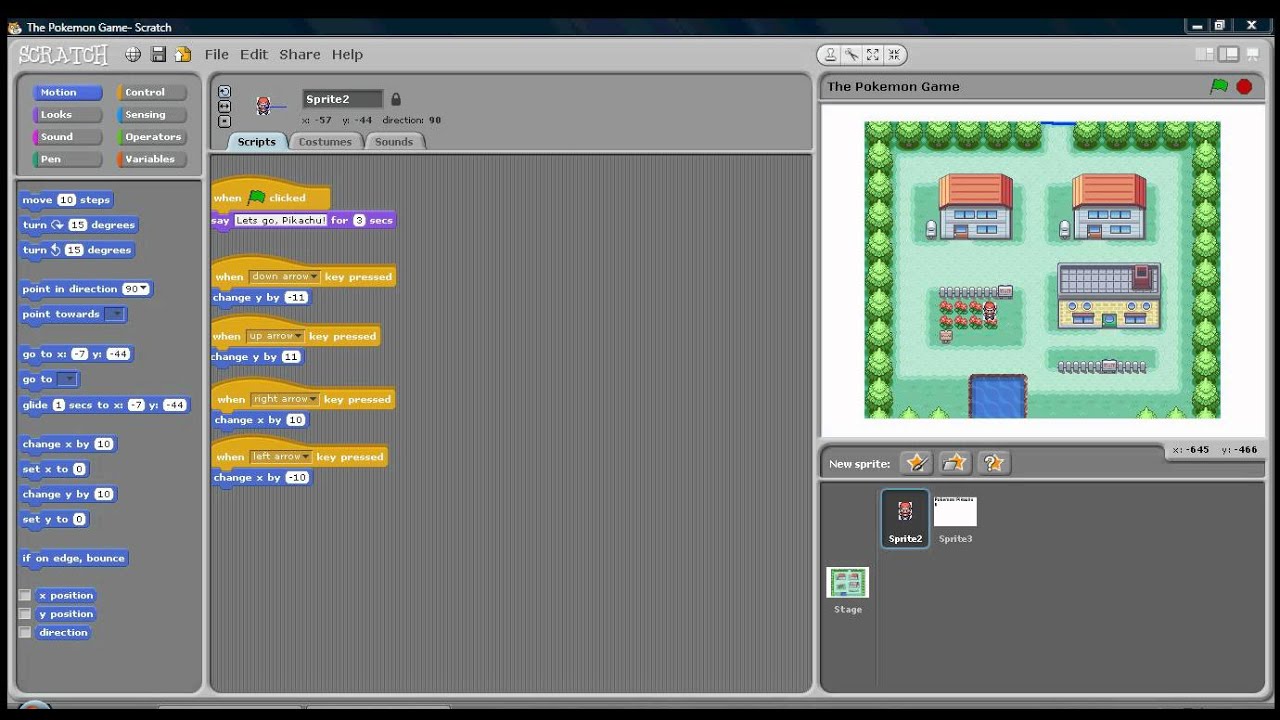The image size is (1280, 720).
Task: Choose new sprite from file button
Action: 955,463
